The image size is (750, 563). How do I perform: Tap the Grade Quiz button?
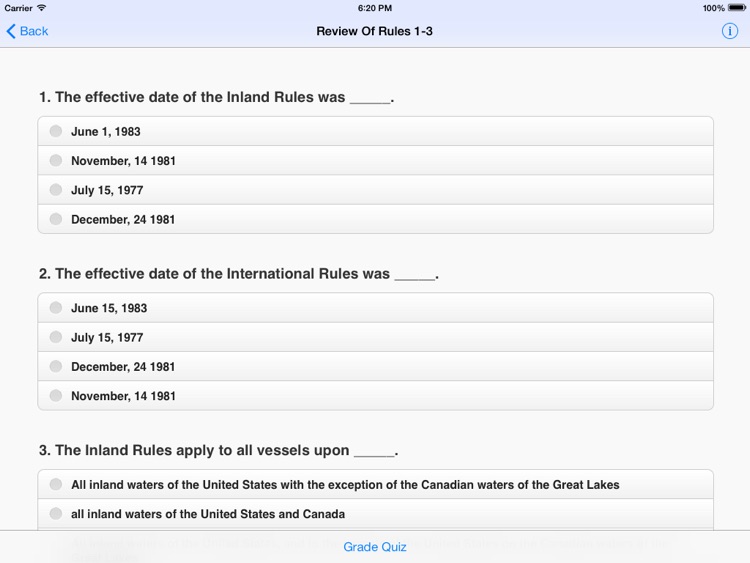pyautogui.click(x=375, y=547)
